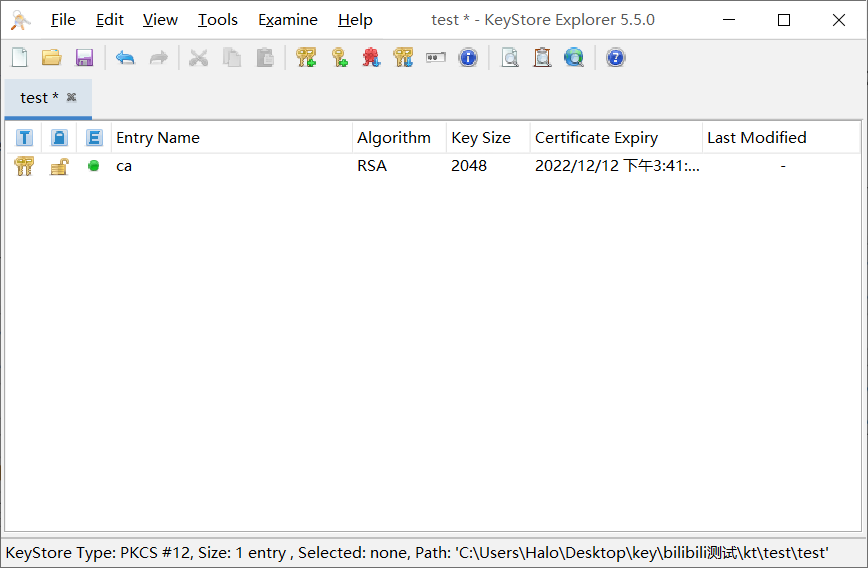Image resolution: width=868 pixels, height=568 pixels.
Task: Examine clipboard contents from the toolbar
Action: (x=542, y=58)
